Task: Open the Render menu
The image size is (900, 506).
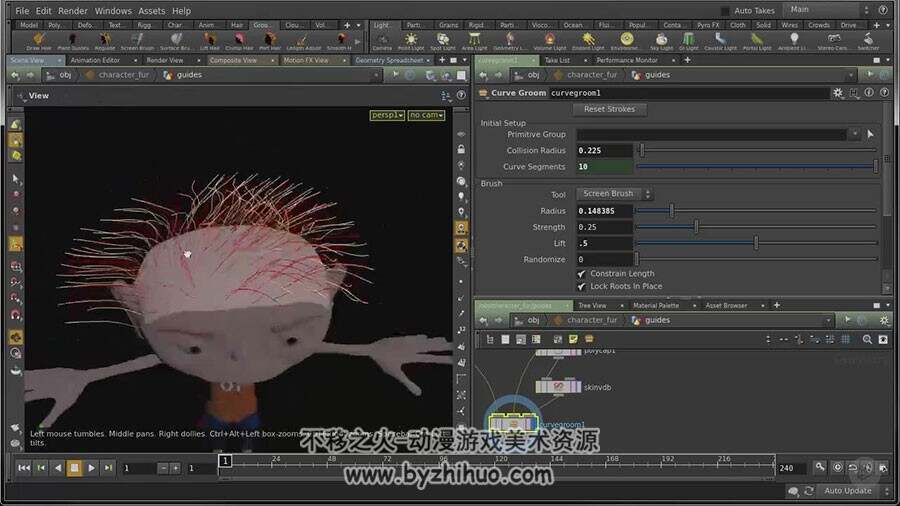Action: tap(73, 11)
